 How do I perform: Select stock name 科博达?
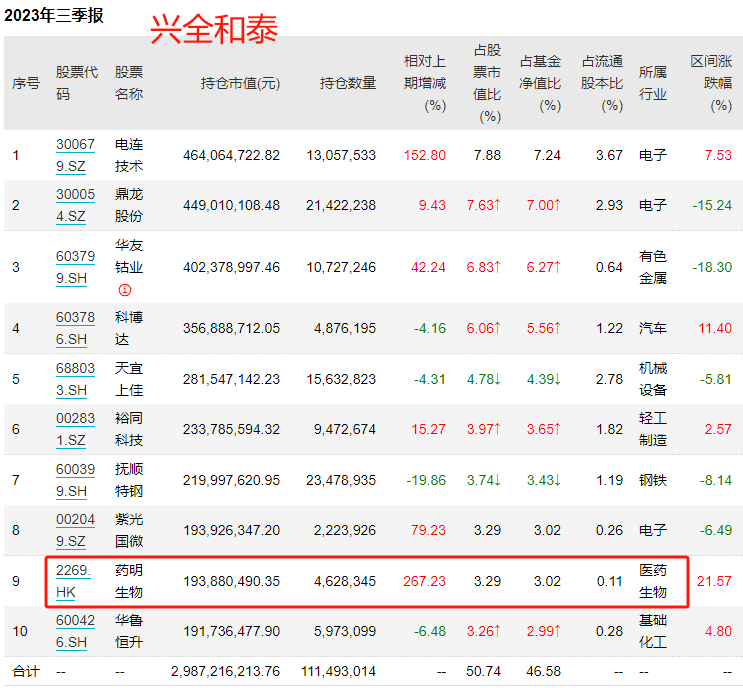tap(128, 328)
